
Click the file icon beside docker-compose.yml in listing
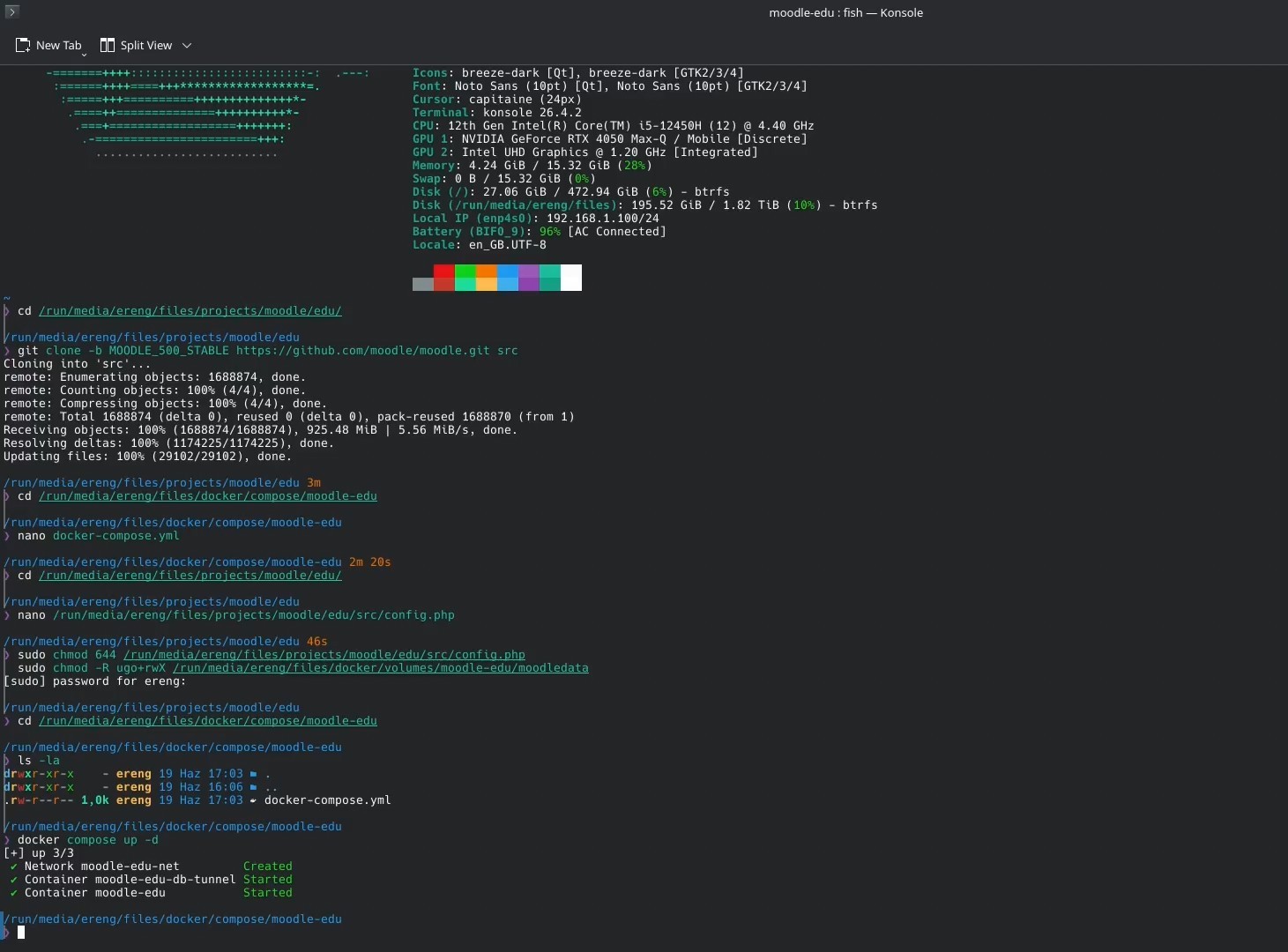[253, 800]
